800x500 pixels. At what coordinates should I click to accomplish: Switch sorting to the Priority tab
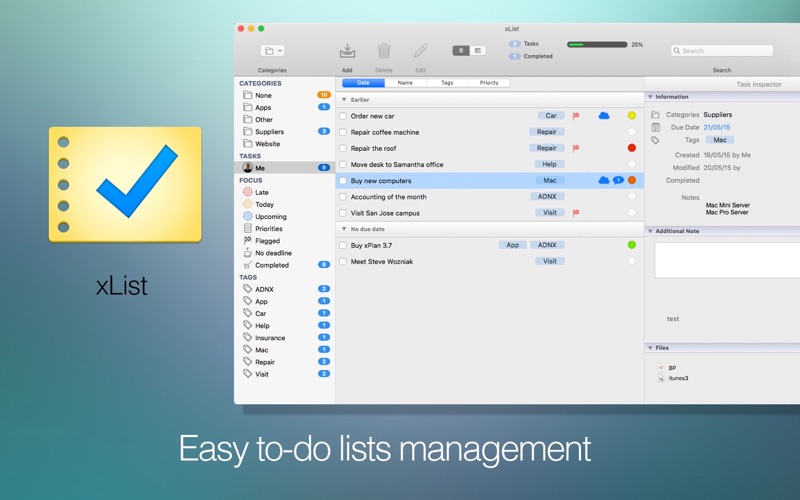(489, 83)
